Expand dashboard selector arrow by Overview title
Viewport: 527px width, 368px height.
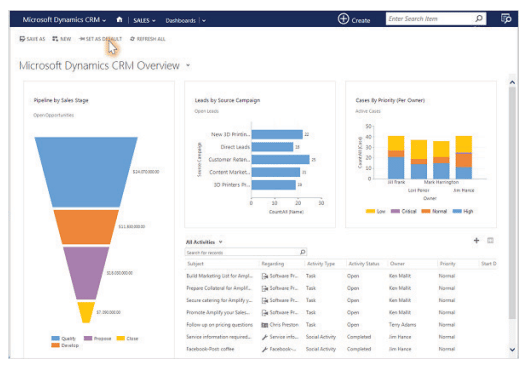(x=188, y=65)
